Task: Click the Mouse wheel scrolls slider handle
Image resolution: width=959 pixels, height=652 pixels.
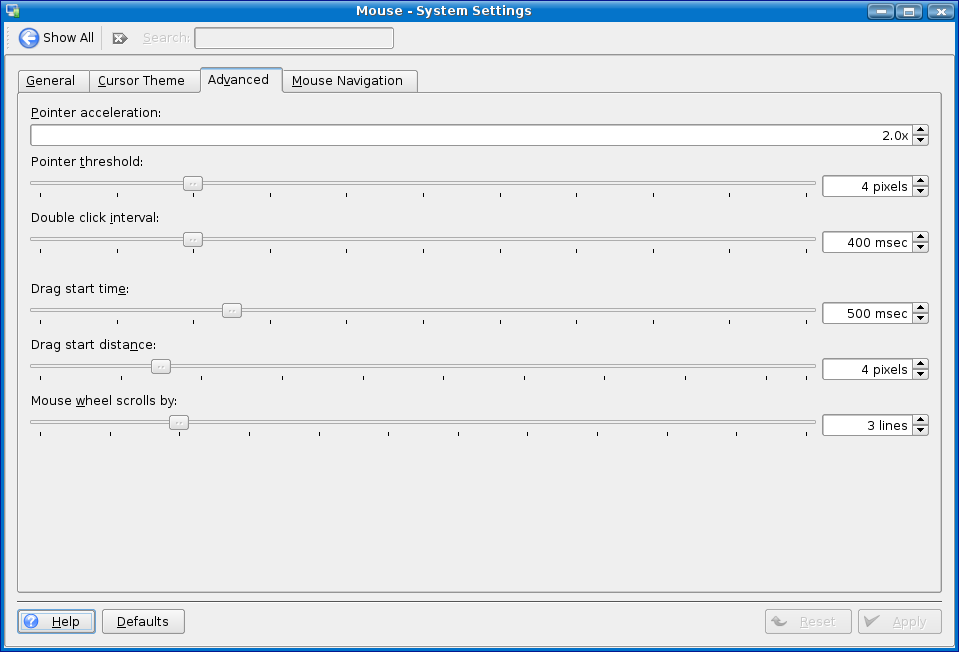Action: click(178, 422)
